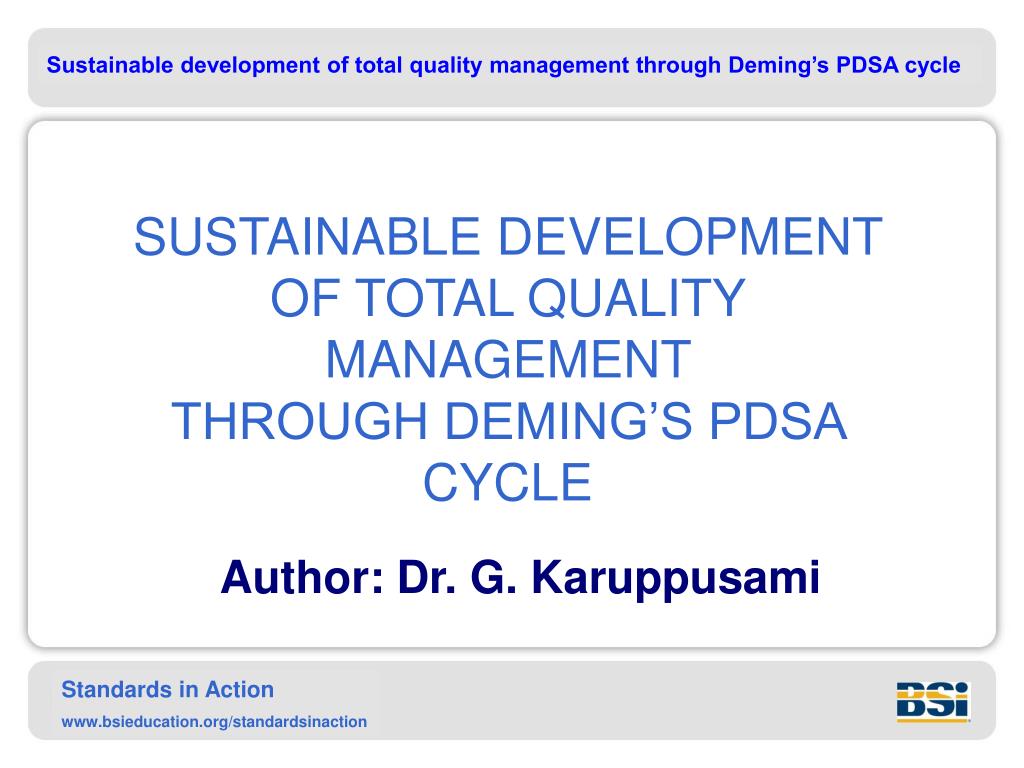Click the 'MANAGEMENT' title line

pos(508,359)
